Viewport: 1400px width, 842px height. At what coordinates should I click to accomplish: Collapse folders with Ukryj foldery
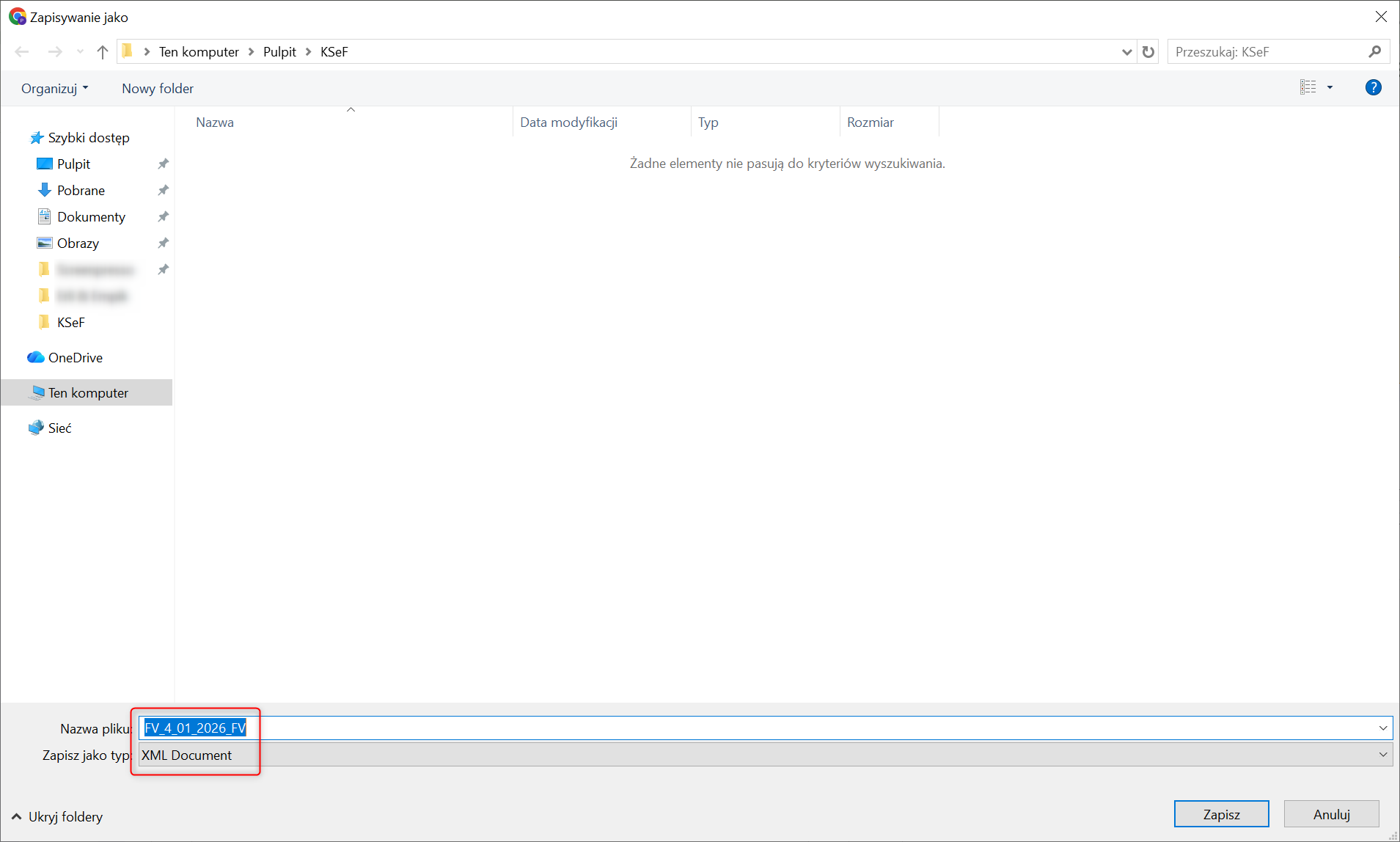tap(57, 817)
